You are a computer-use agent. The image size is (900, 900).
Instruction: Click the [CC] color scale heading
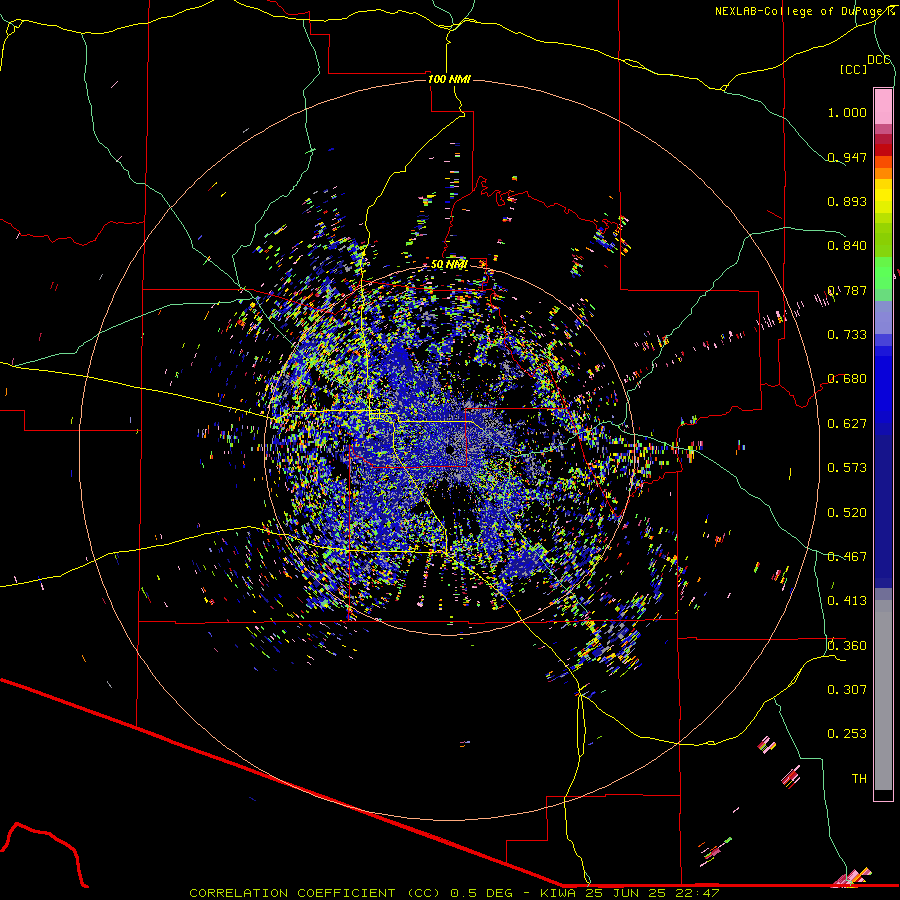854,69
